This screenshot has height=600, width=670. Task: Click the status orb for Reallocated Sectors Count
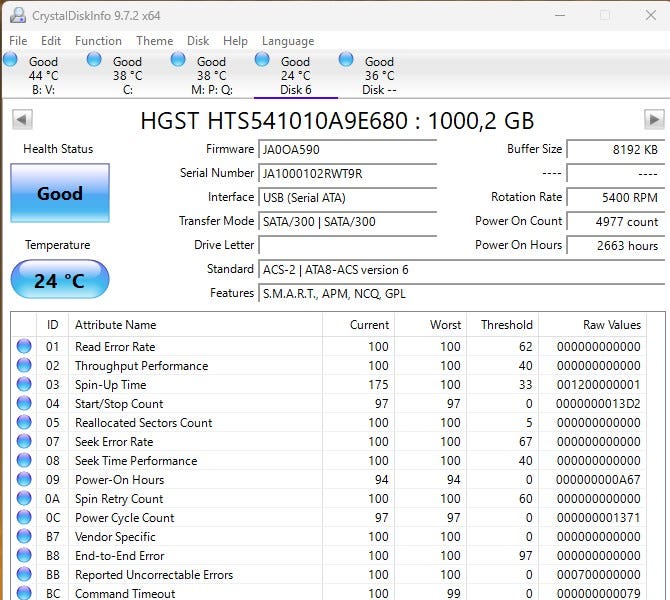[x=24, y=423]
